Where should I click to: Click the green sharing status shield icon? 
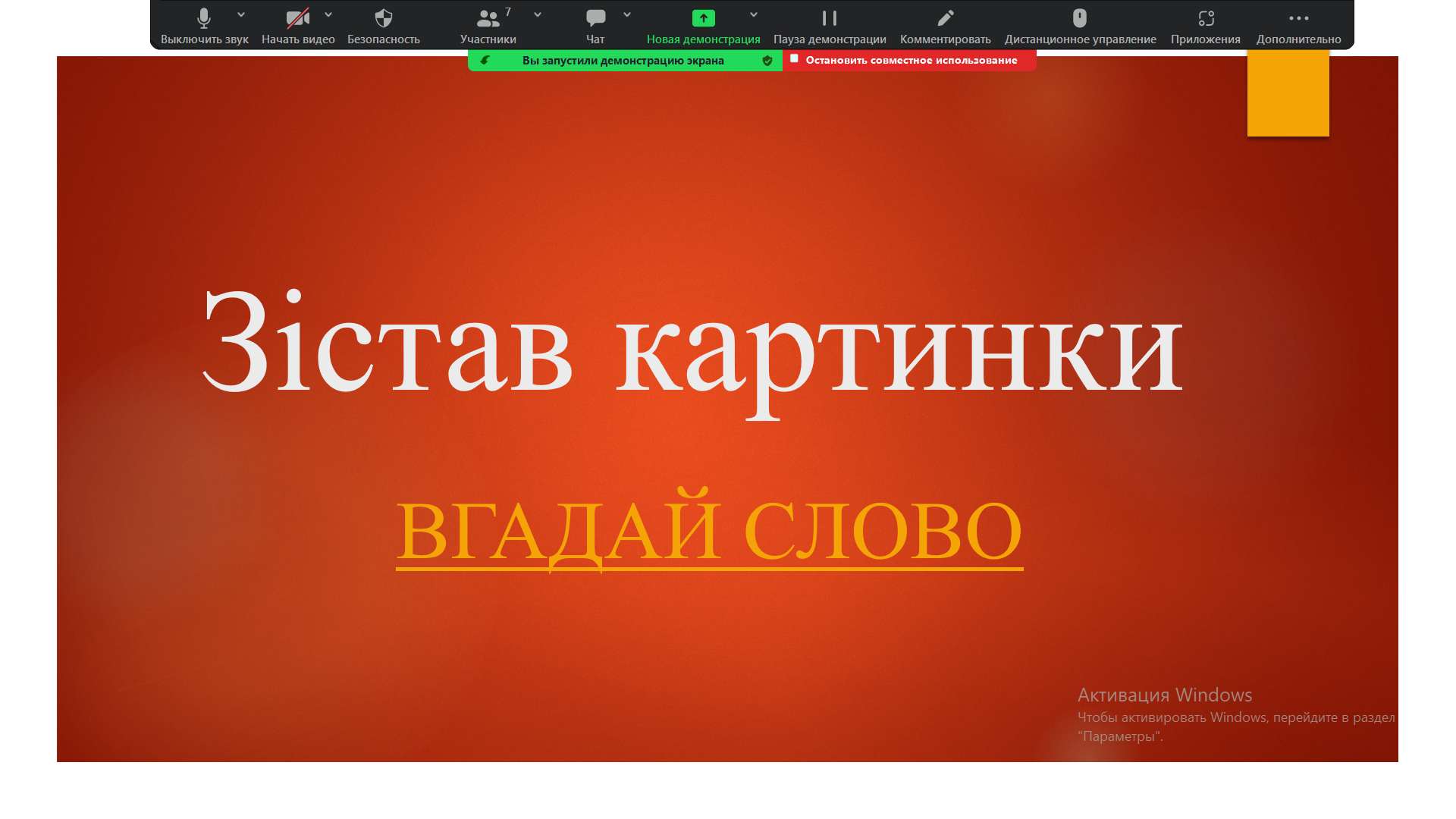(767, 61)
